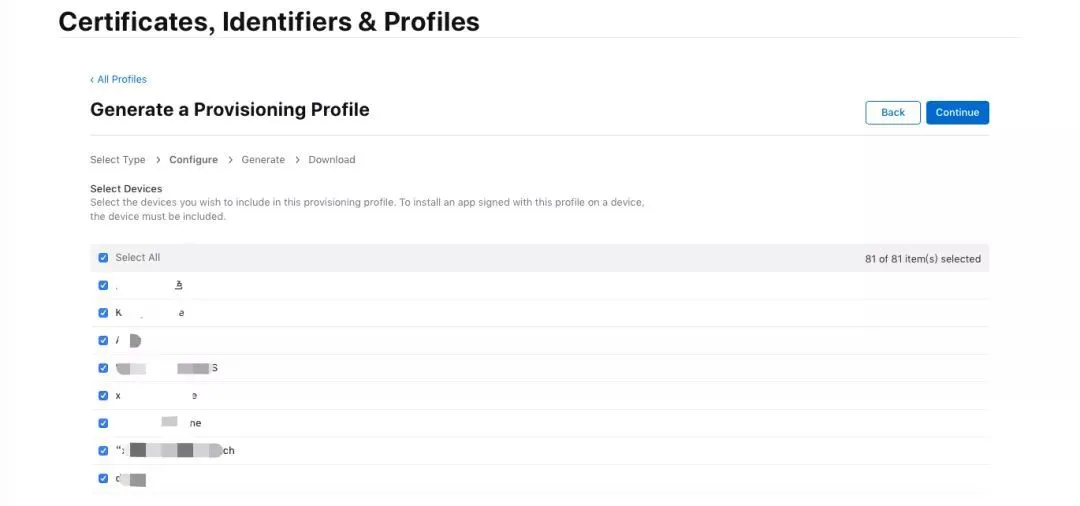Image resolution: width=1080 pixels, height=506 pixels.
Task: Toggle checkbox of device ending in "S"
Action: [103, 368]
